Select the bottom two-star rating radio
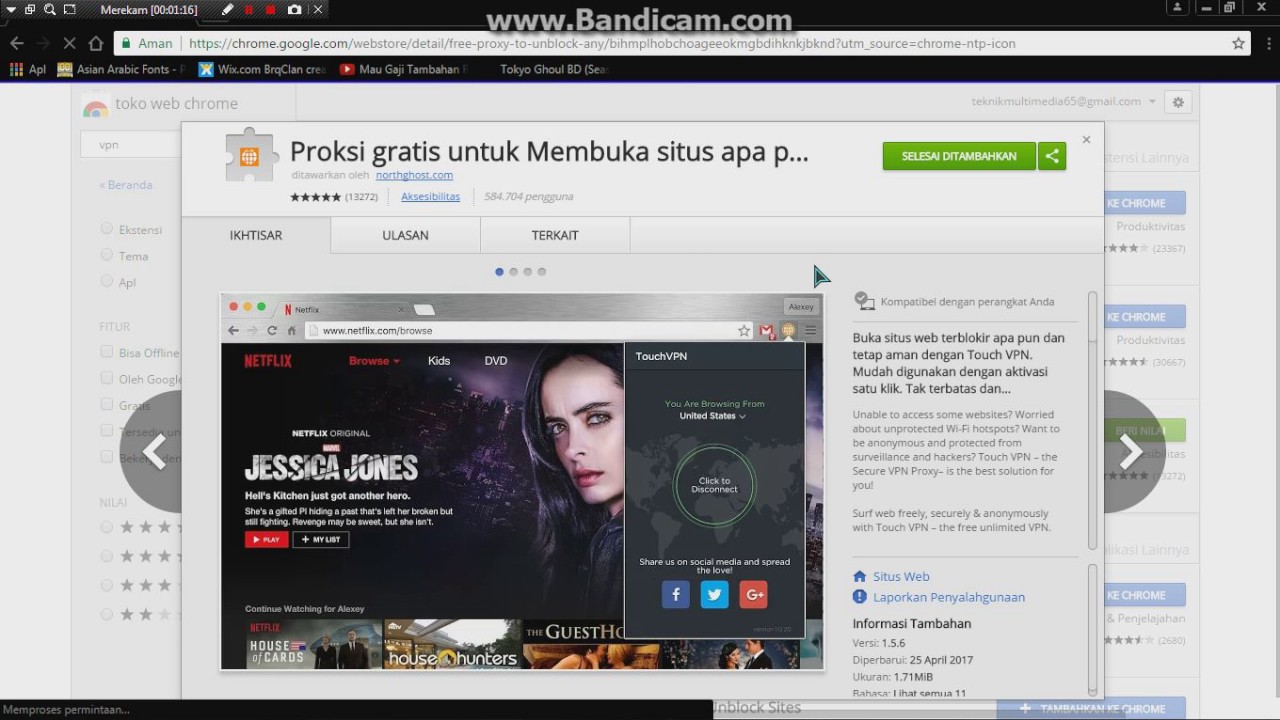This screenshot has width=1280, height=720. point(106,613)
